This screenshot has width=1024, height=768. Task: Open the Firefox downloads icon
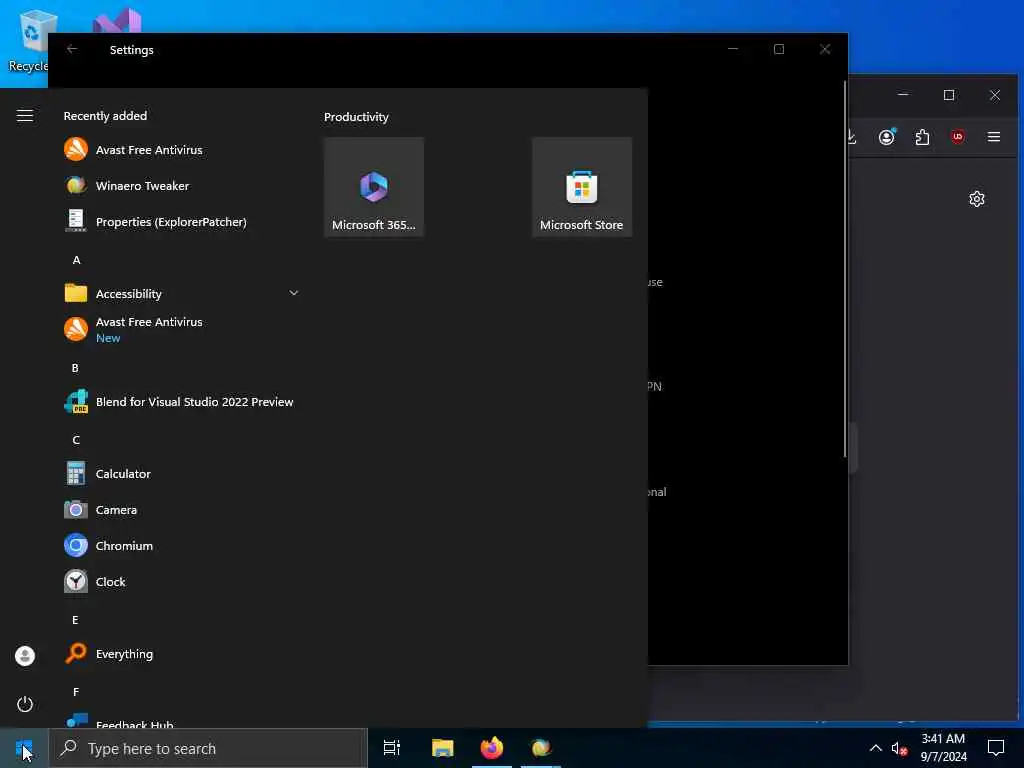pos(852,137)
